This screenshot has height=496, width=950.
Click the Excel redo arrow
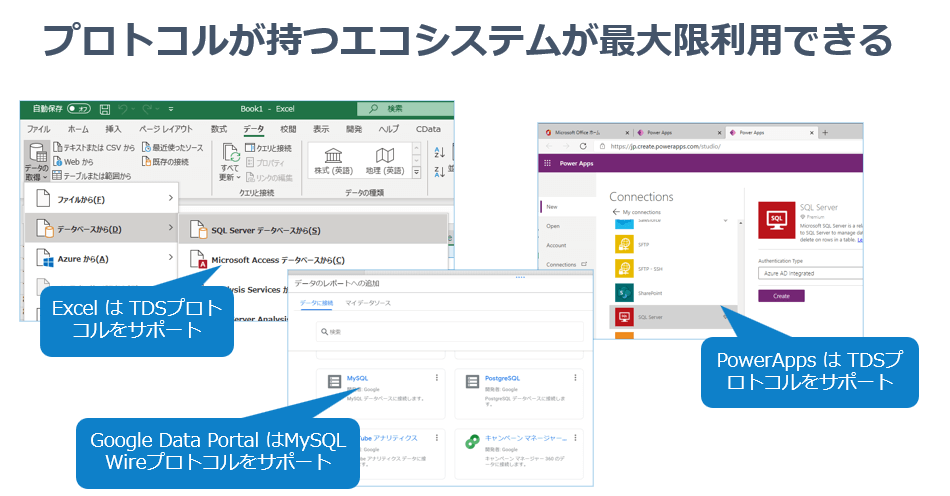147,109
